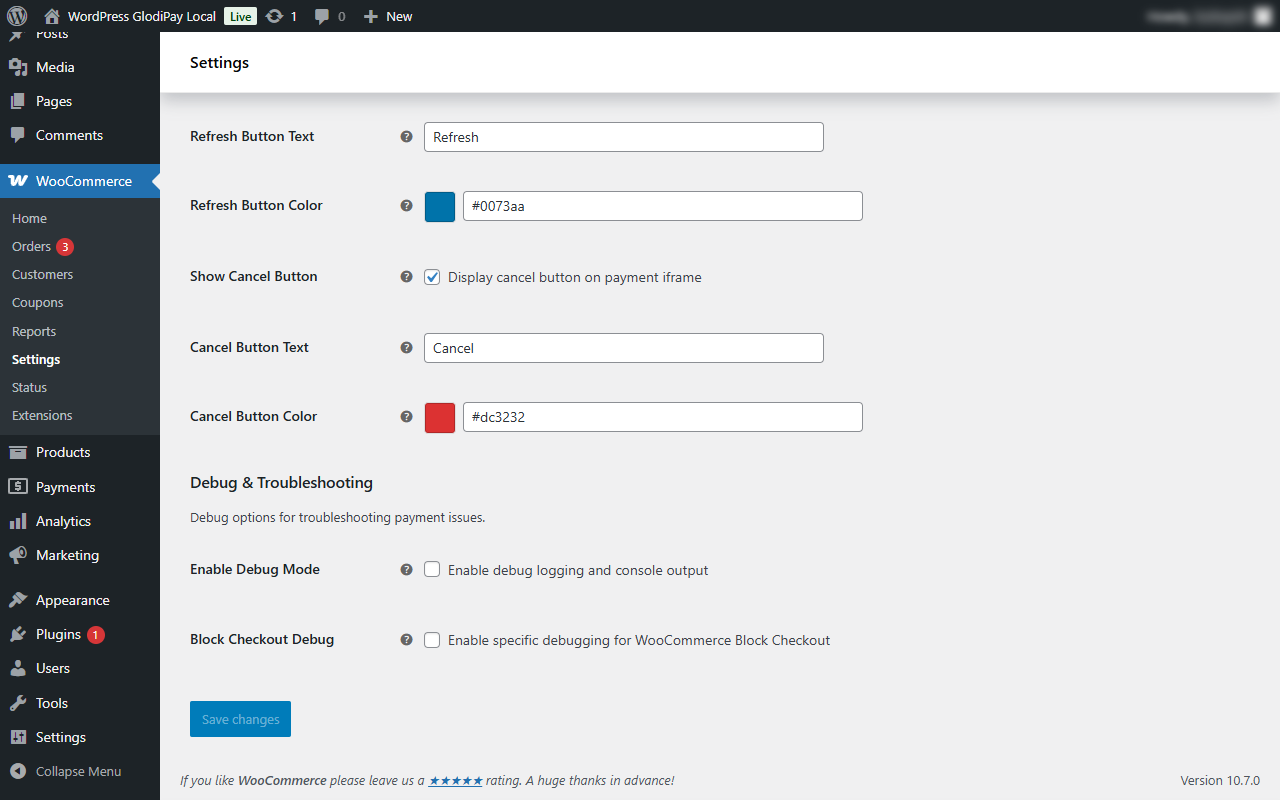Click help icon beside Show Cancel Button
The image size is (1280, 800).
406,277
